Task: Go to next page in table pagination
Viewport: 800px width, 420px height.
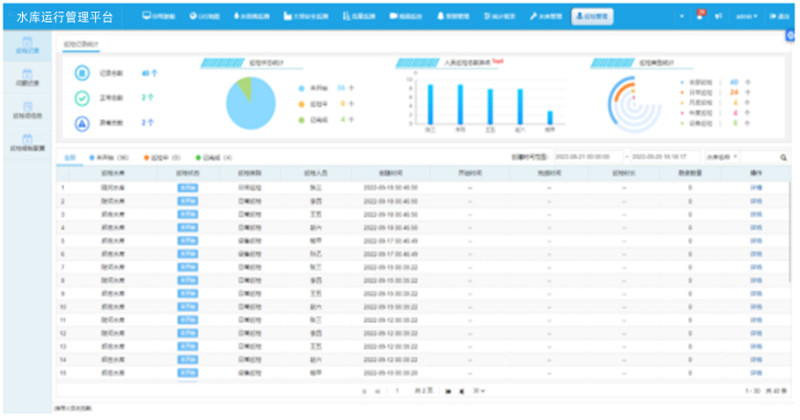Action: click(449, 390)
